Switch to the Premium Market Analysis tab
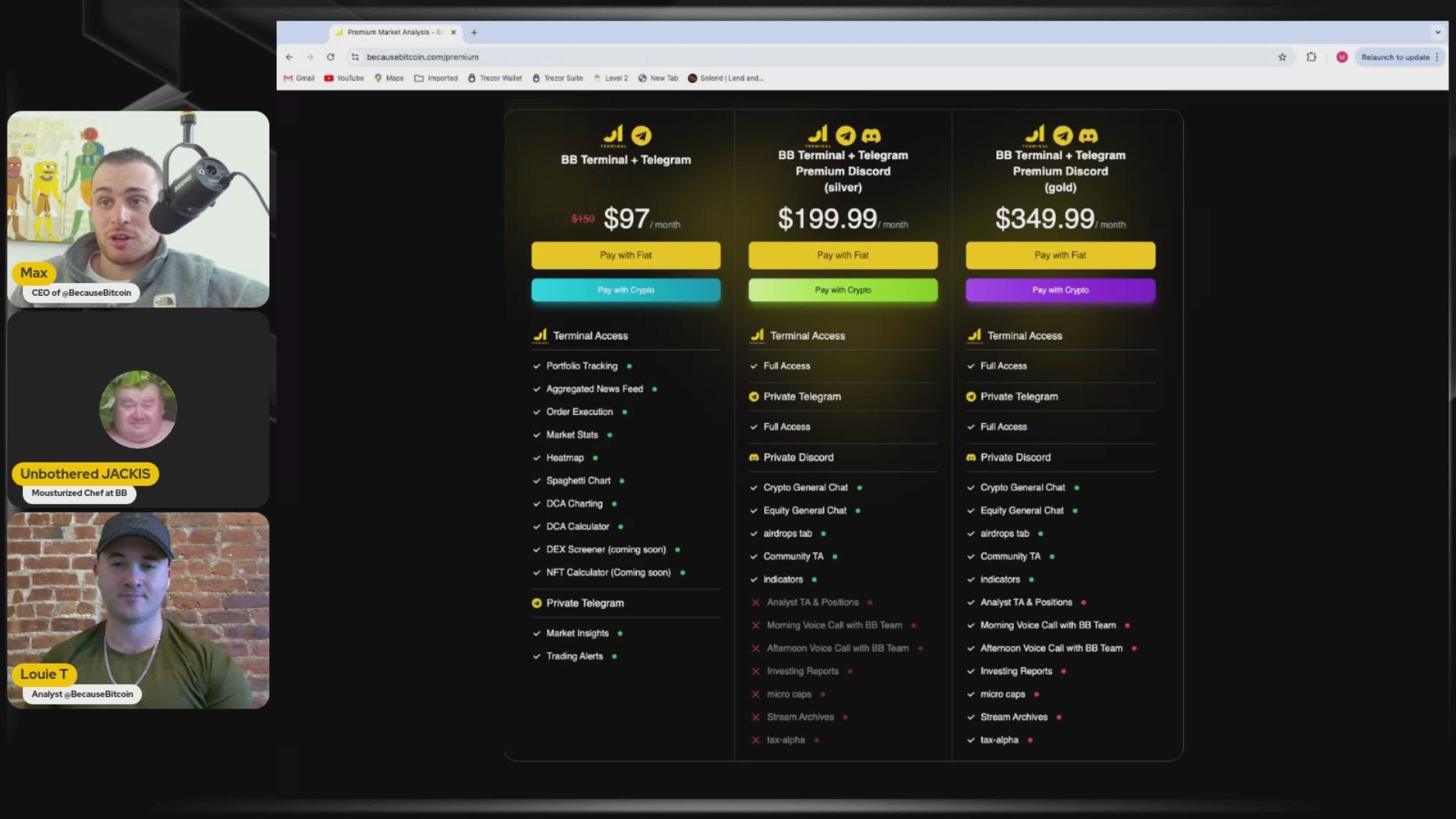This screenshot has width=1456, height=819. 394,33
